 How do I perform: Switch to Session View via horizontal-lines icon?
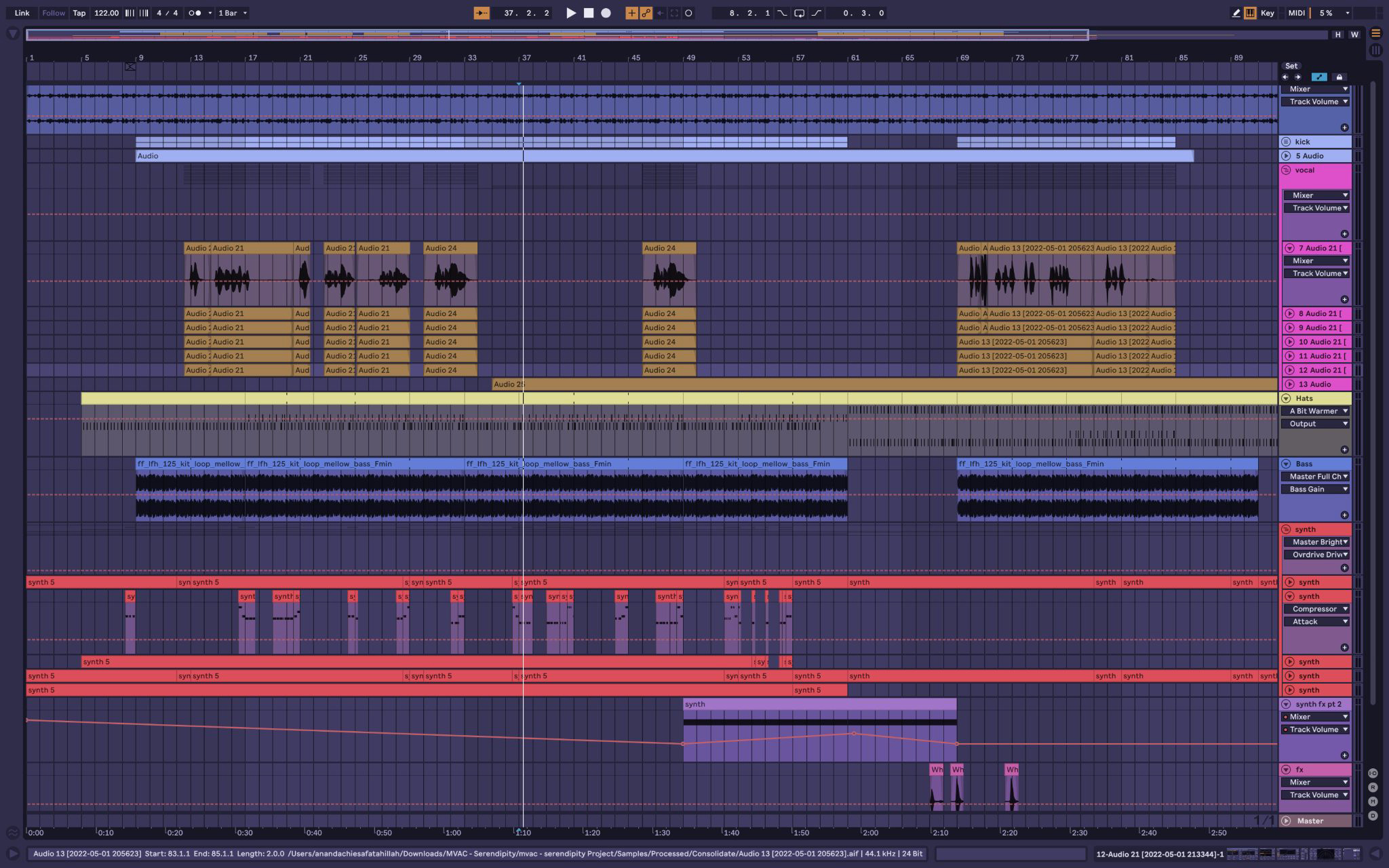pyautogui.click(x=1375, y=33)
